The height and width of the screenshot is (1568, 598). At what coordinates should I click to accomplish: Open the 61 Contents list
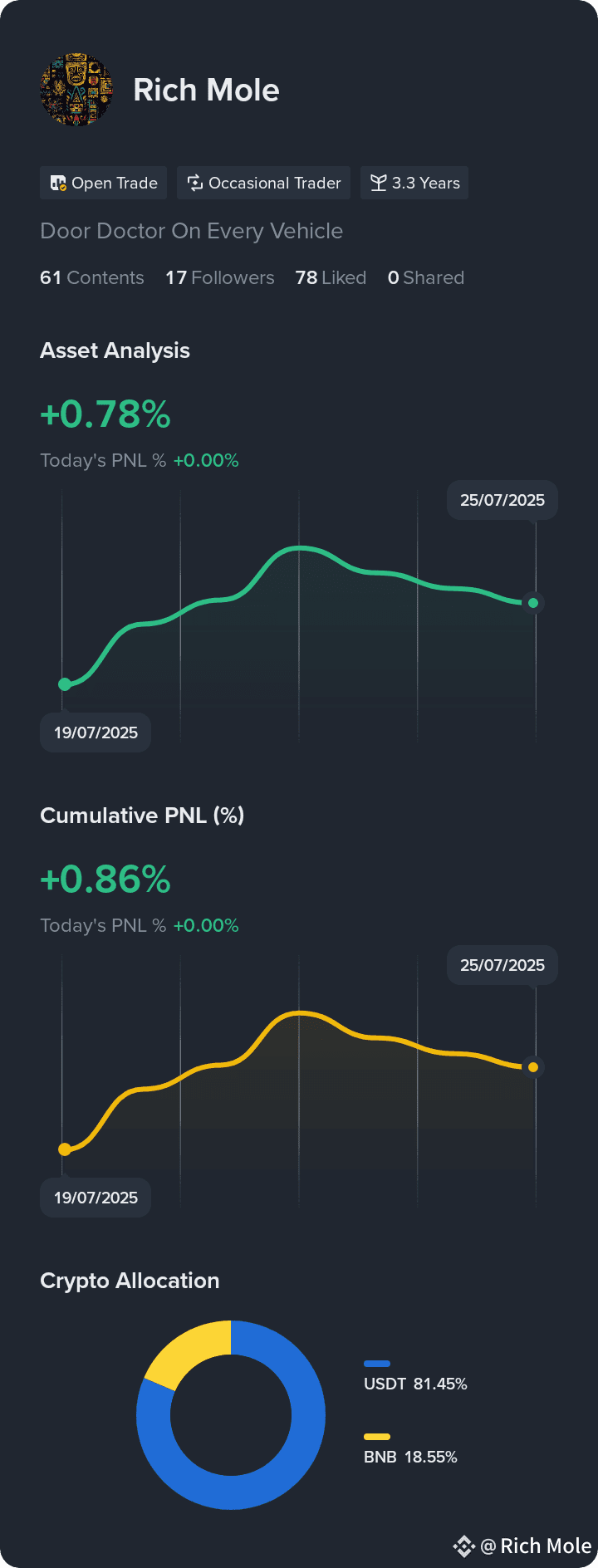click(92, 277)
